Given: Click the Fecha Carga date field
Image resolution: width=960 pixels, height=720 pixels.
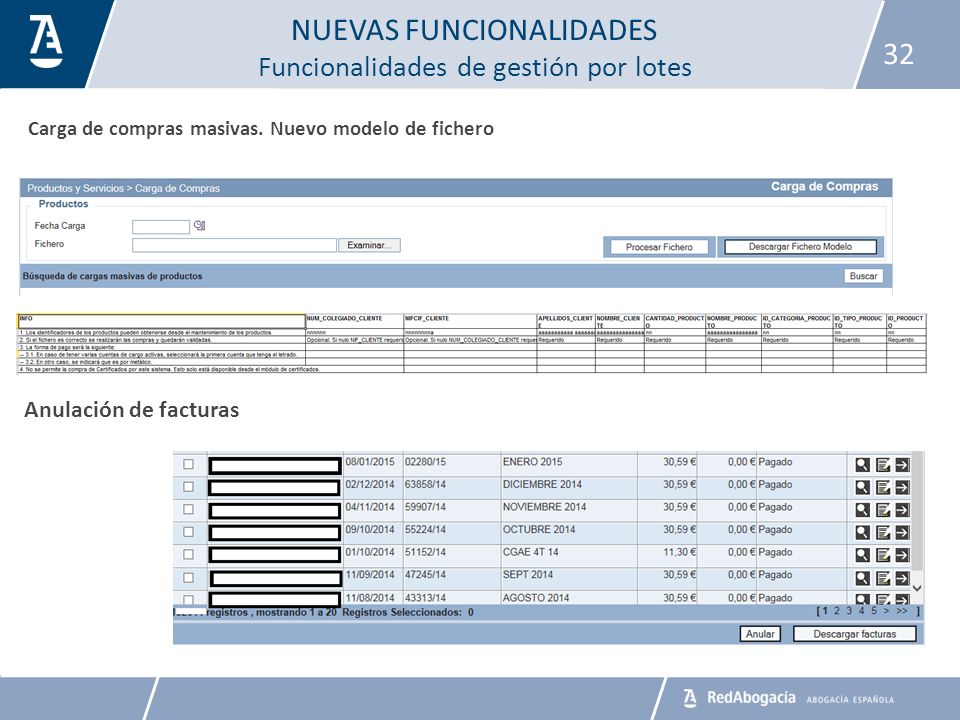Looking at the screenshot, I should (161, 227).
